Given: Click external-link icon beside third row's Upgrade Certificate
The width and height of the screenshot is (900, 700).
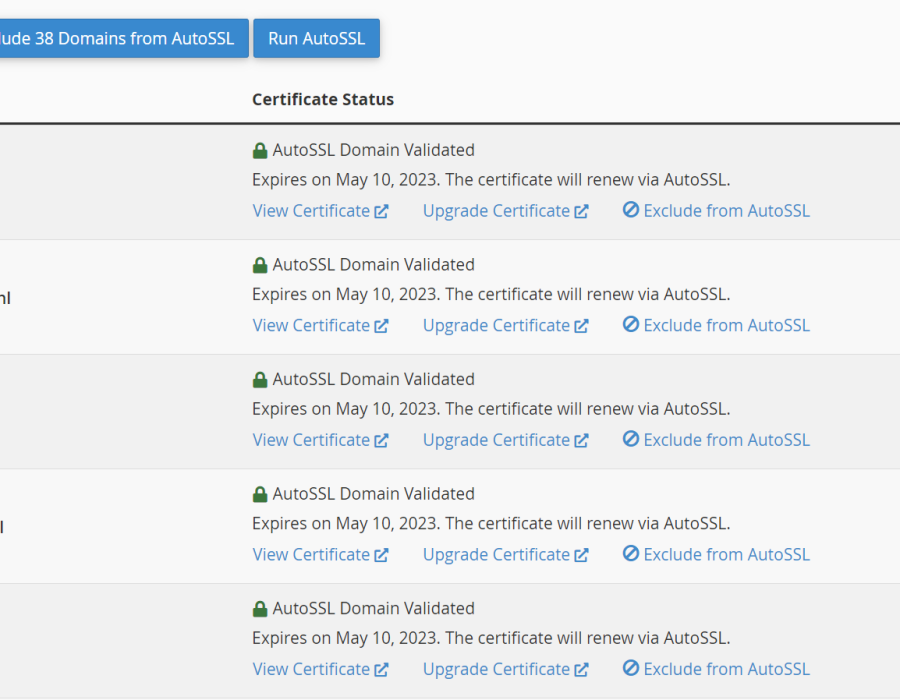Looking at the screenshot, I should (581, 441).
